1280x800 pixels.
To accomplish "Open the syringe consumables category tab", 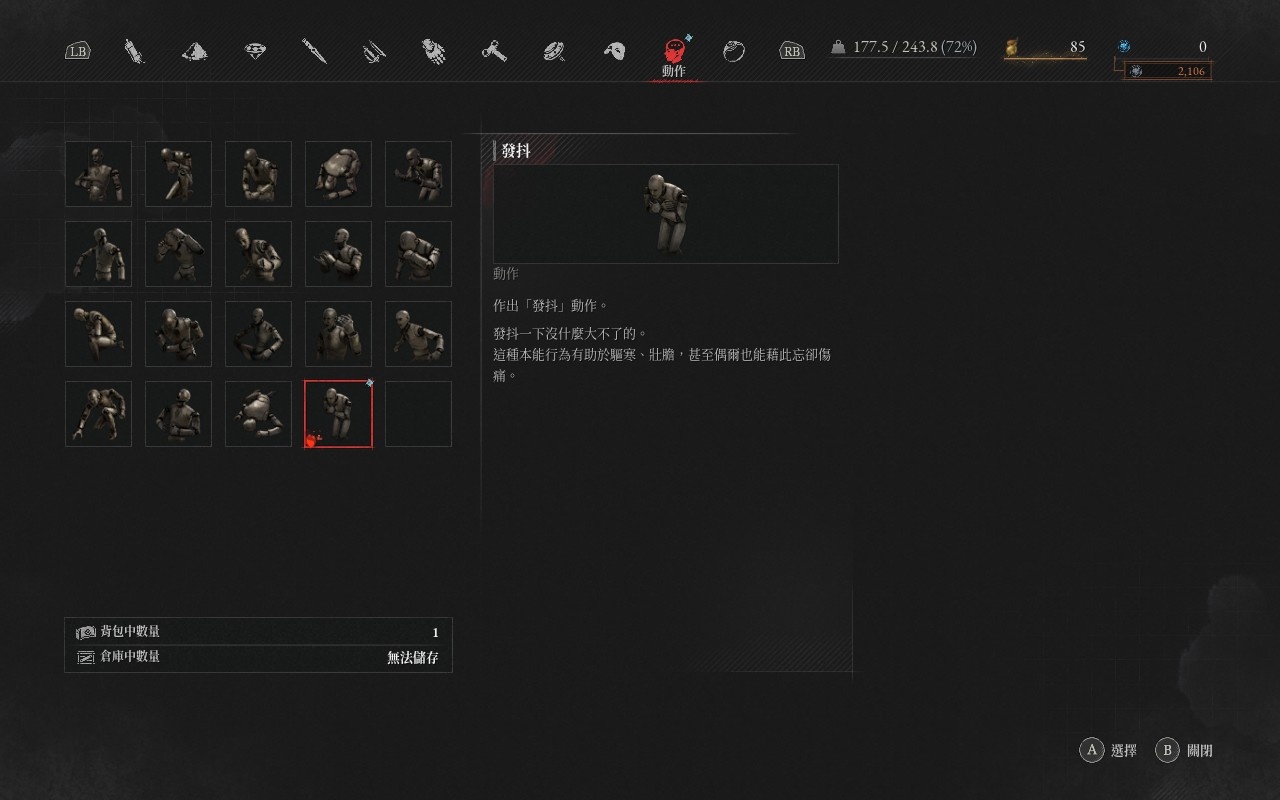I will [134, 51].
